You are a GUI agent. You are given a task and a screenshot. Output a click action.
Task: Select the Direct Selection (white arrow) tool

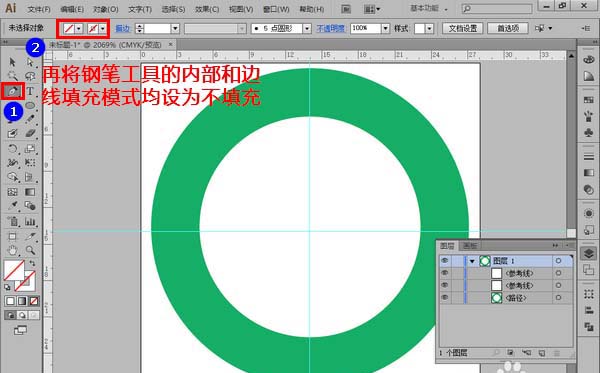pos(30,62)
